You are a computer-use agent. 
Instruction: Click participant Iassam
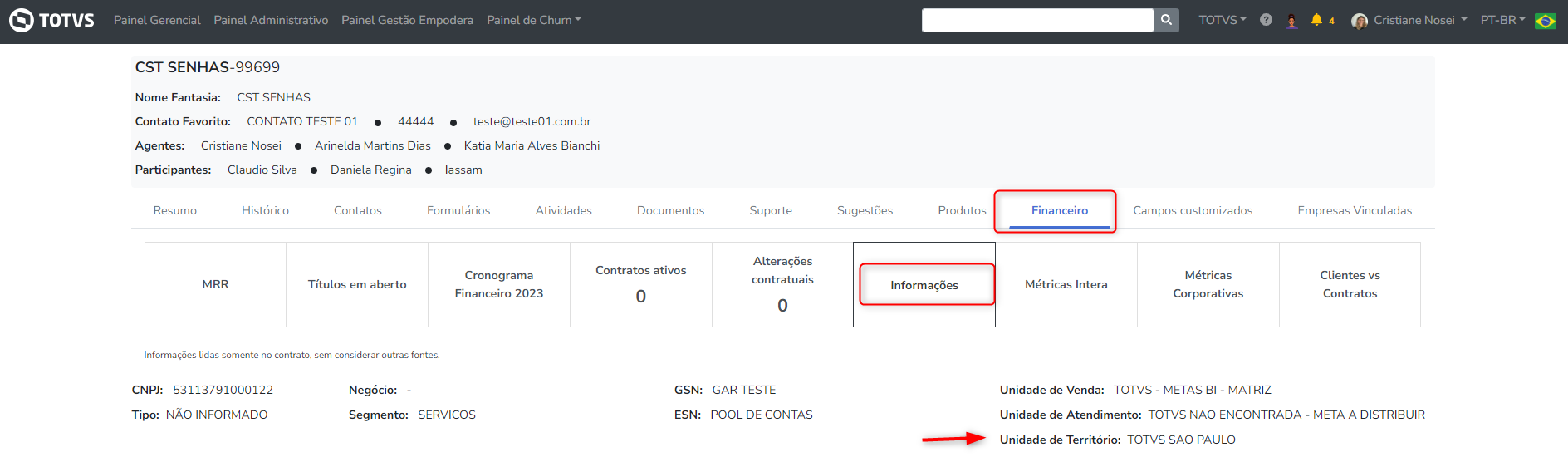coord(463,170)
